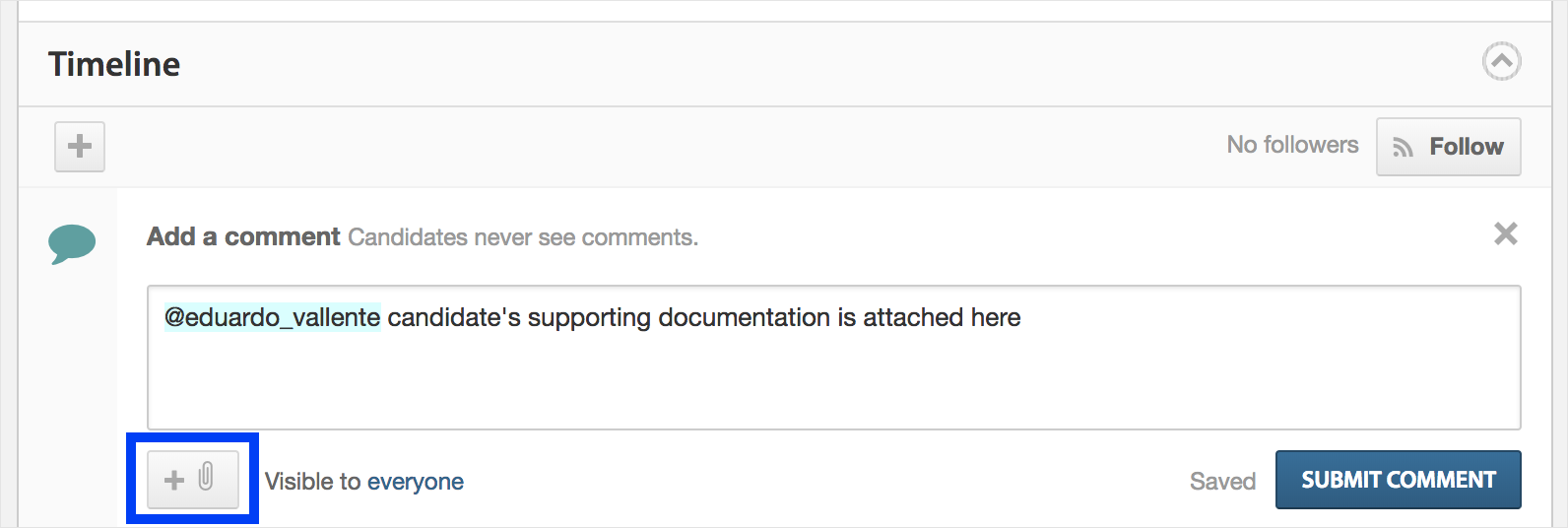This screenshot has width=1568, height=528.
Task: Click the Visible to label
Action: tap(313, 482)
